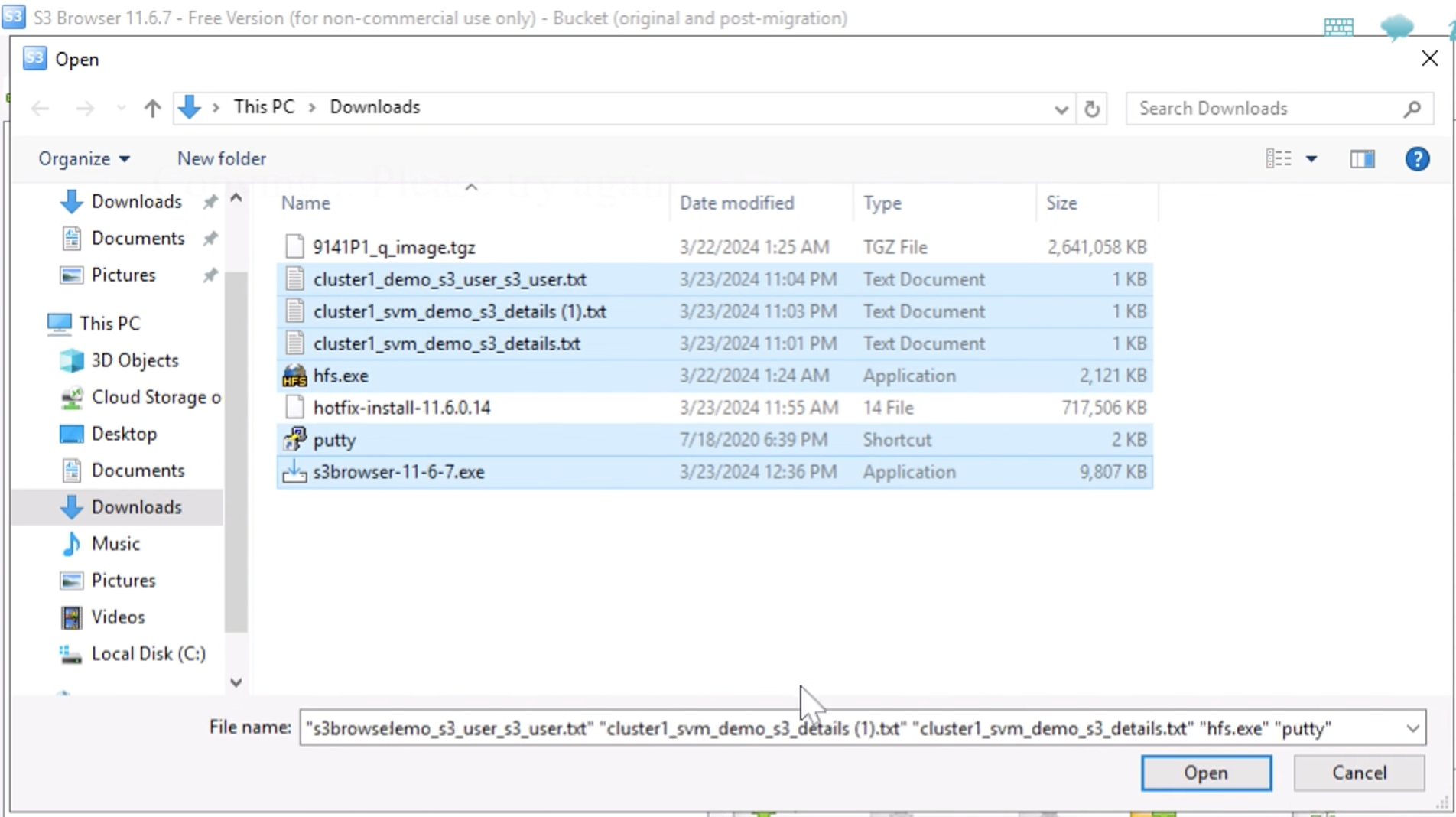Select s3browser-11-6-7.exe installer file
This screenshot has height=817, width=1456.
point(398,472)
